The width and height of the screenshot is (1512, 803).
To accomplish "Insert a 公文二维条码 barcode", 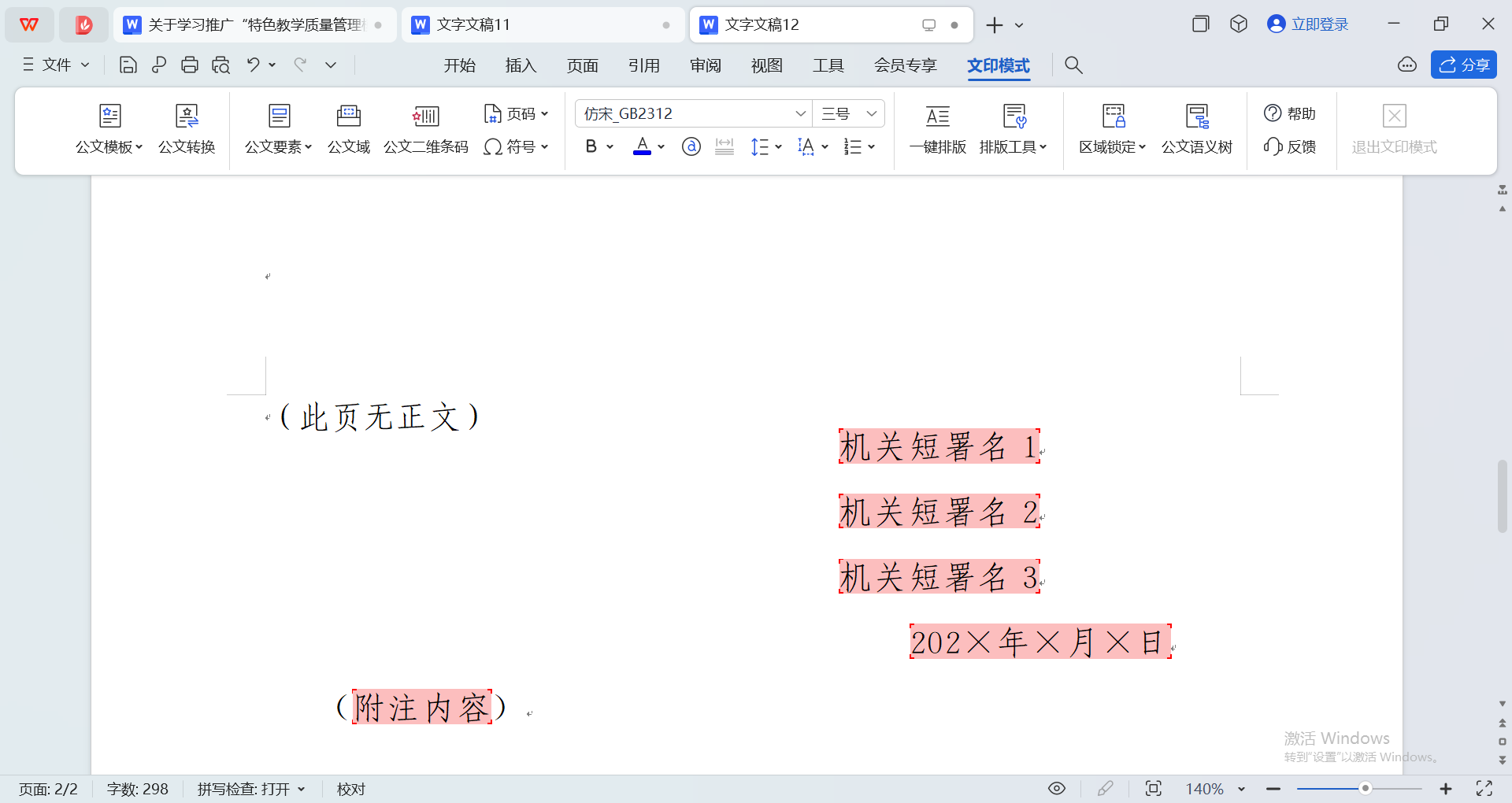I will click(x=426, y=130).
